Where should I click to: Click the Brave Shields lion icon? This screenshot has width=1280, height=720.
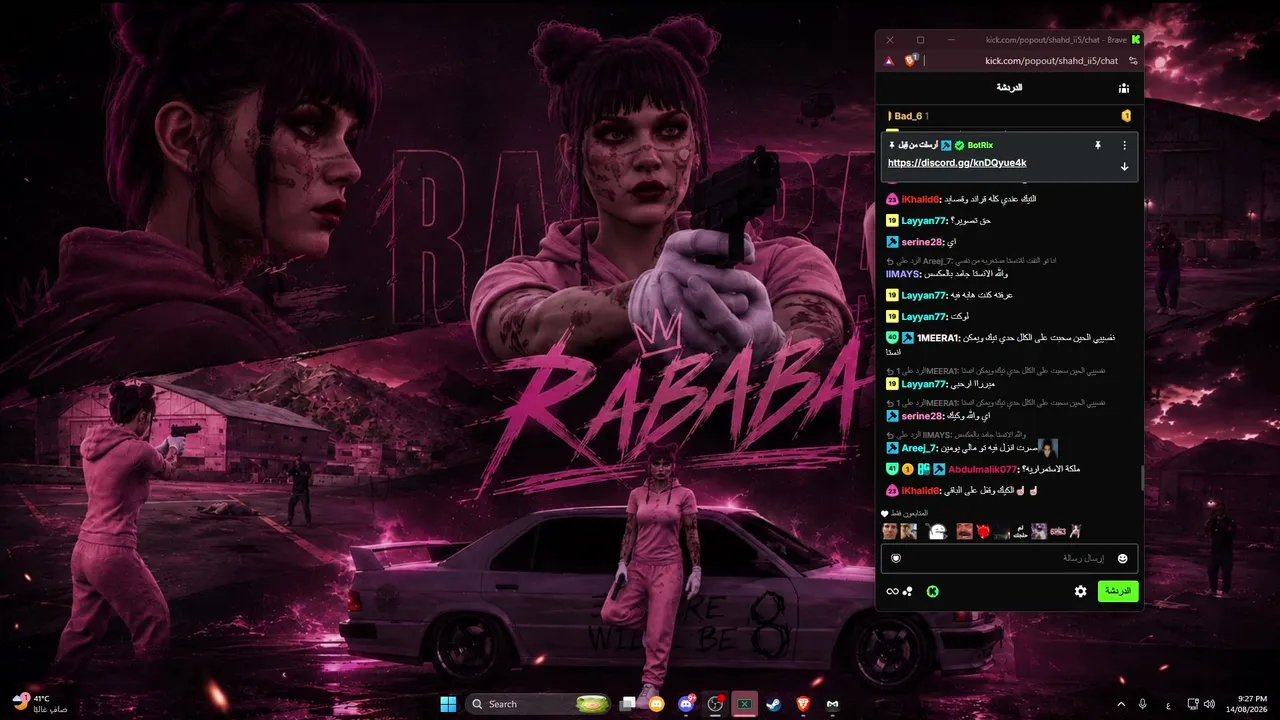tap(911, 60)
